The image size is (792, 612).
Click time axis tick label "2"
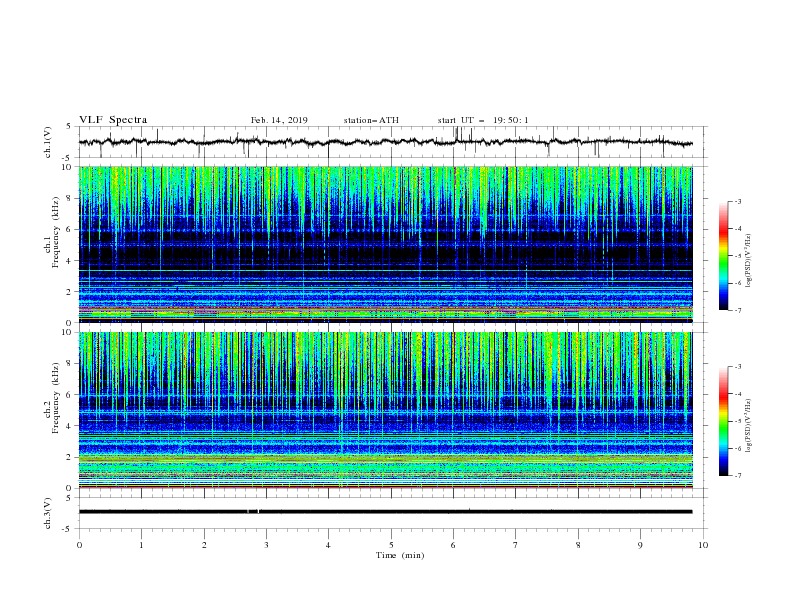click(204, 545)
